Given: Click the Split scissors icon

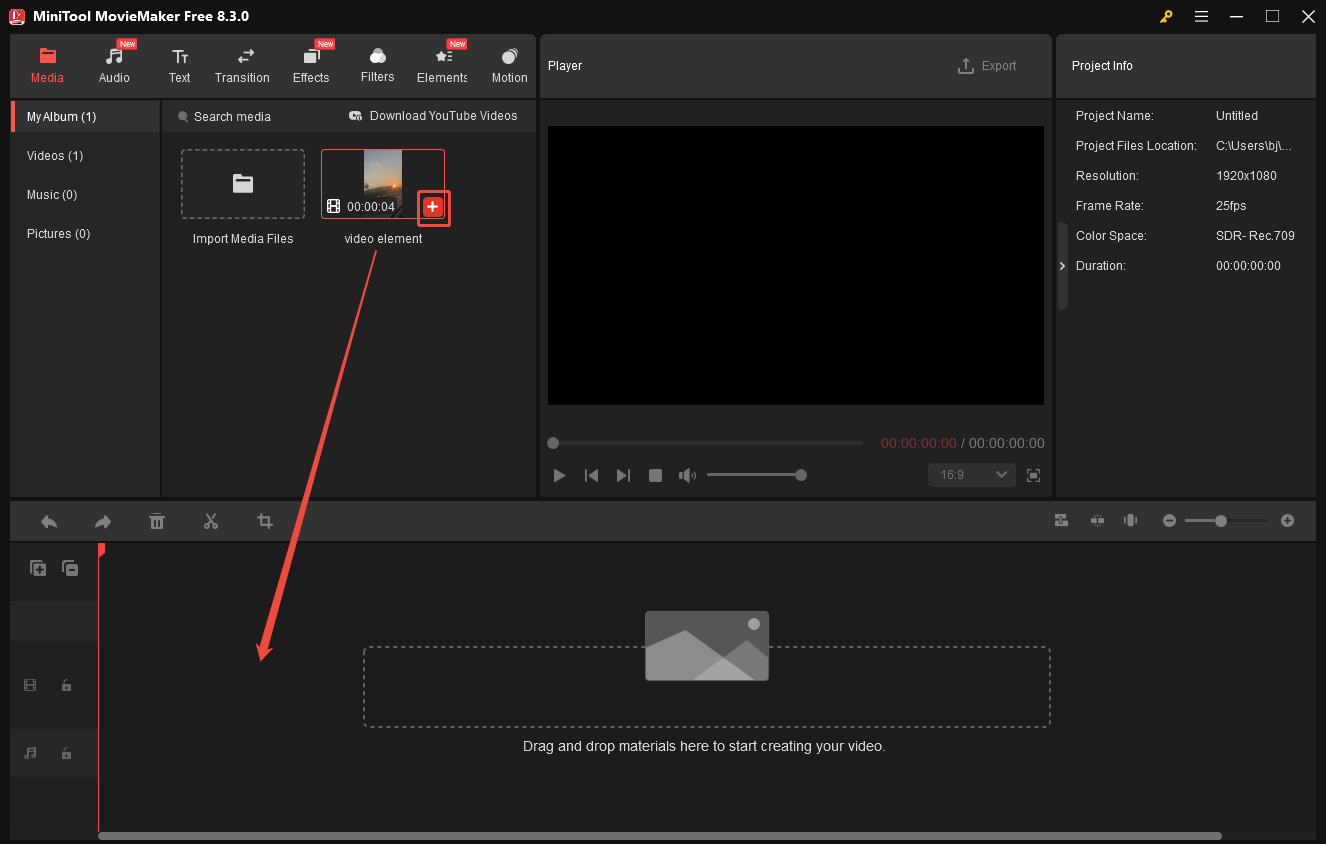Looking at the screenshot, I should click(x=211, y=521).
